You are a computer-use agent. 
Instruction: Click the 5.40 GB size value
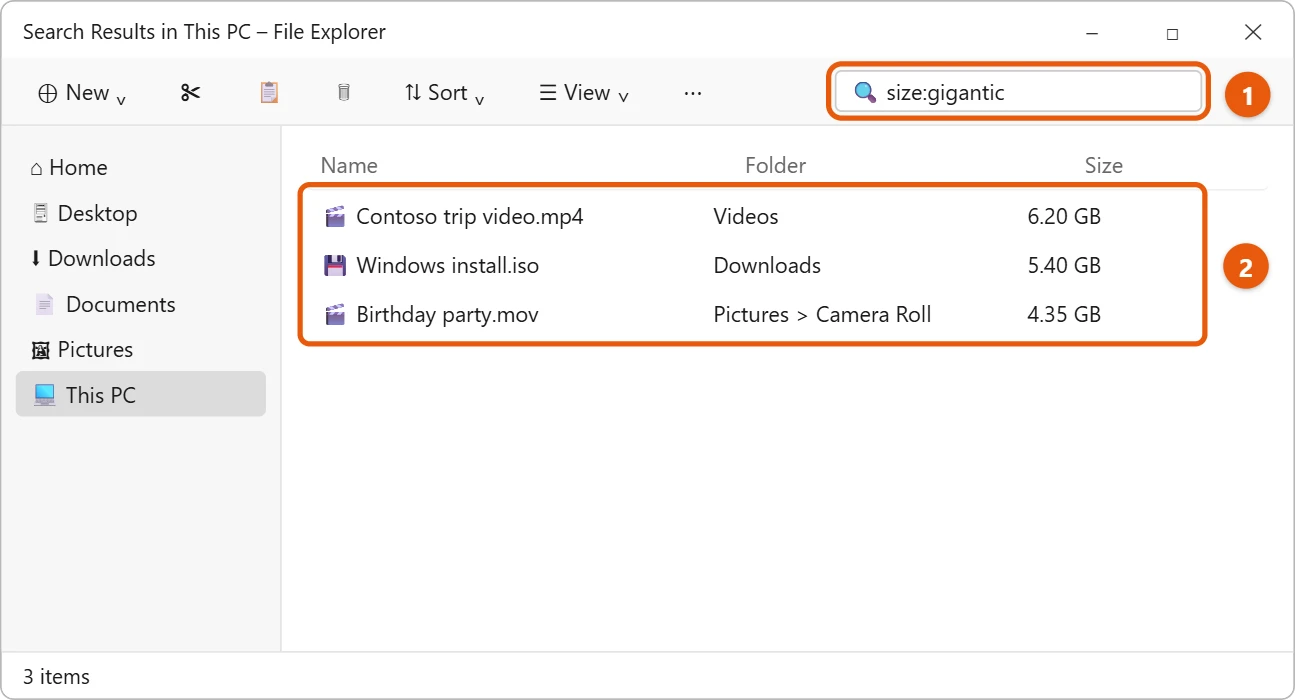(1064, 266)
